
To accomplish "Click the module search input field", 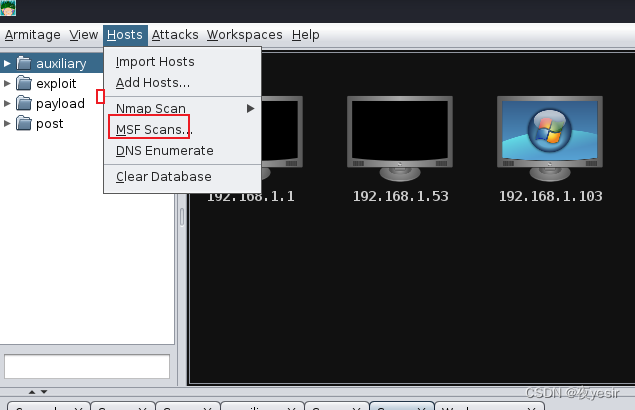I will click(x=87, y=367).
